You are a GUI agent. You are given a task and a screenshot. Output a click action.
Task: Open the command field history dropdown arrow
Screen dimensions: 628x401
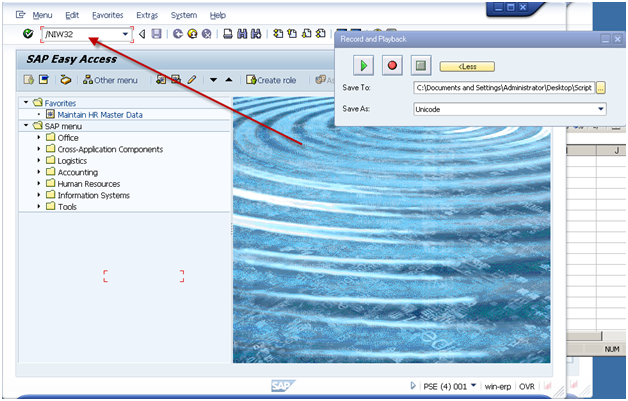[x=125, y=34]
